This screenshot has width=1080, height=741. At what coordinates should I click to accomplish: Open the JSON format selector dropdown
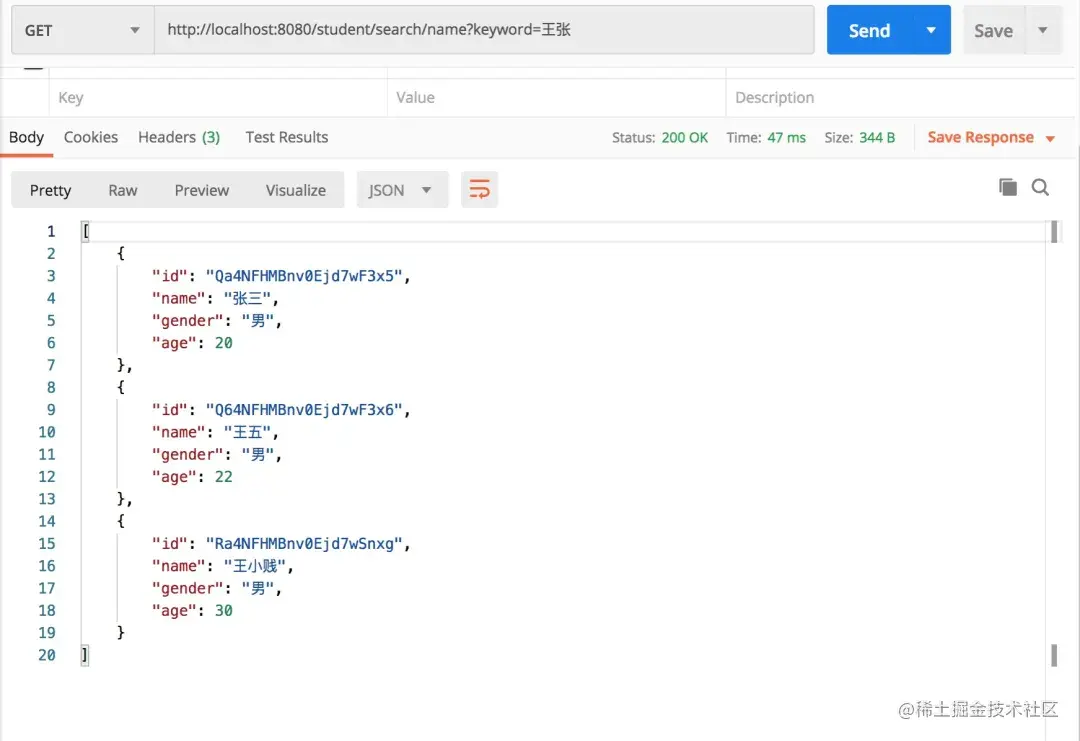tap(402, 189)
